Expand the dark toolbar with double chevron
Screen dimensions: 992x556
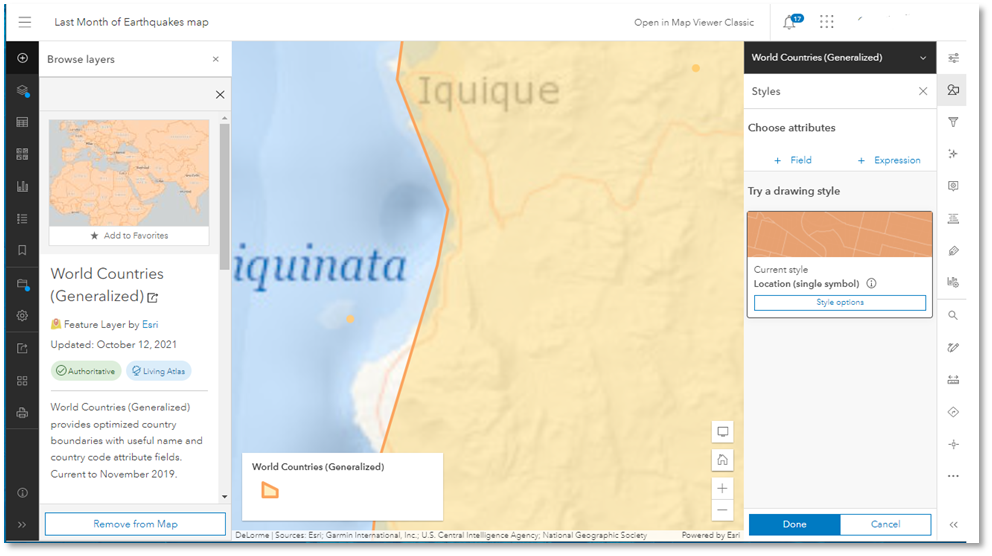click(22, 524)
